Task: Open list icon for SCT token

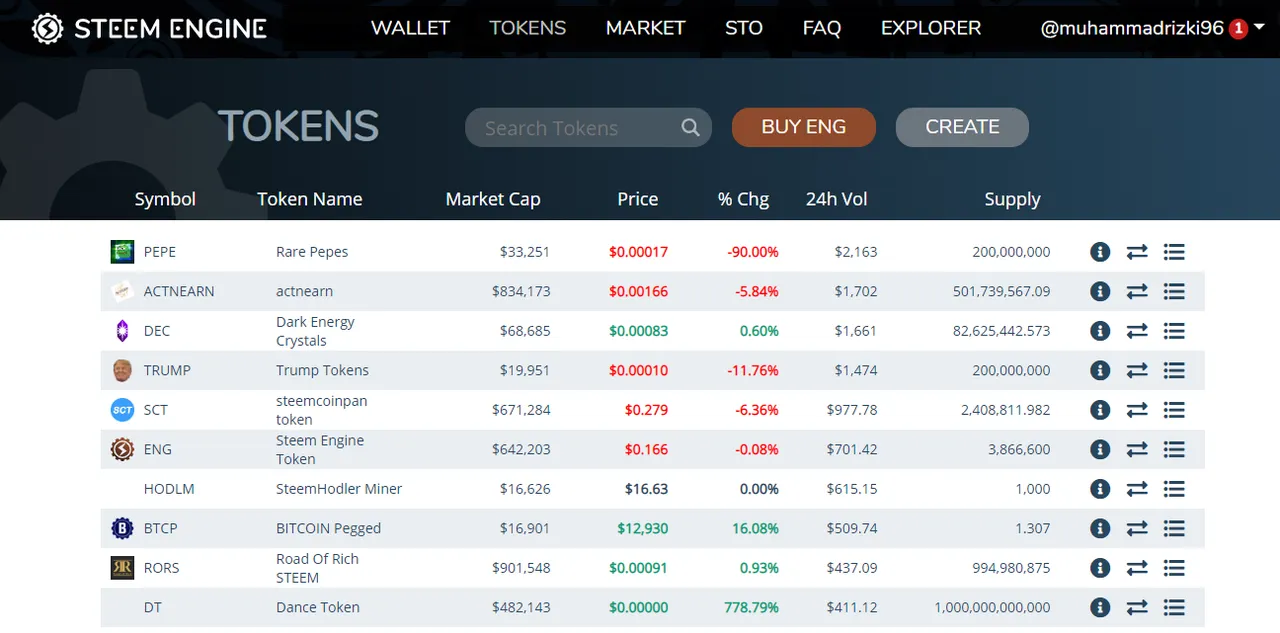Action: [x=1174, y=410]
